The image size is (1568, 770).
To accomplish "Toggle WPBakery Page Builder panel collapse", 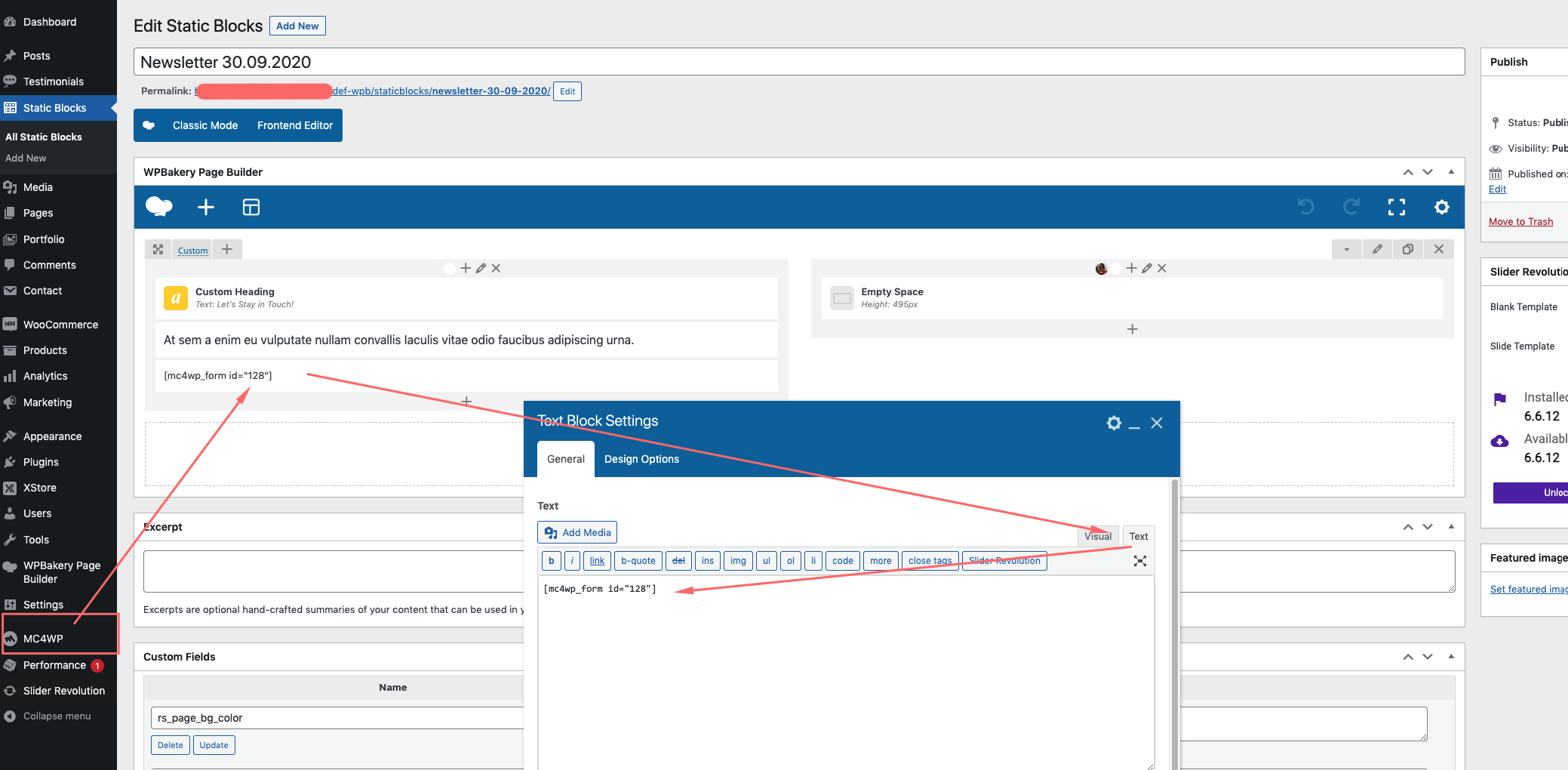I will coord(1451,172).
